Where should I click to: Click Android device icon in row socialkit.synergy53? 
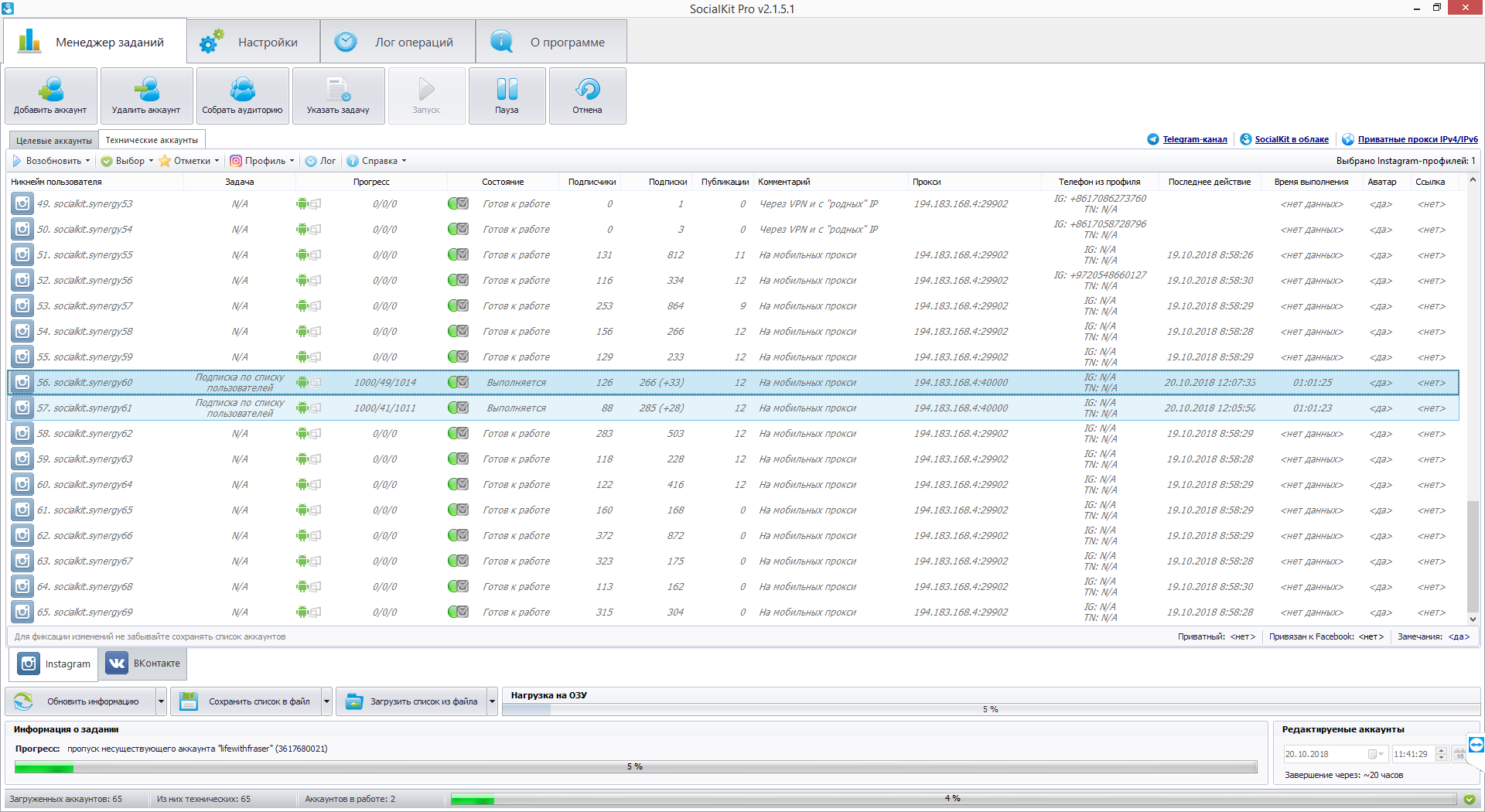302,204
